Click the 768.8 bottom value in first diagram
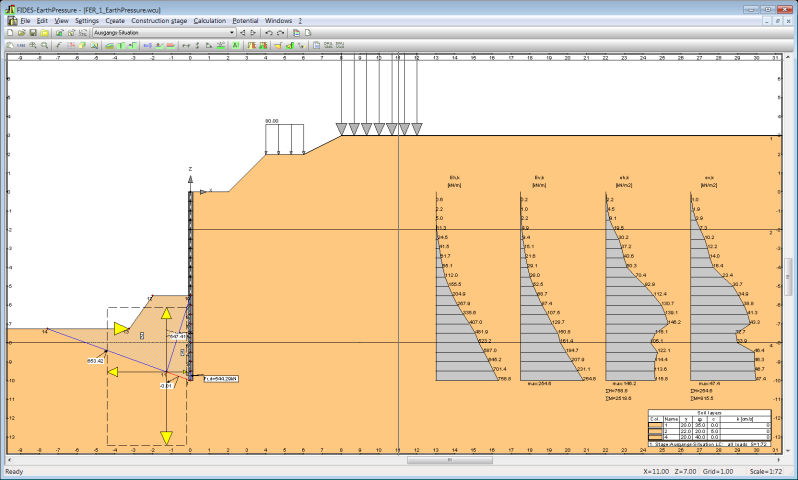Viewport: 798px width, 480px height. pos(504,379)
